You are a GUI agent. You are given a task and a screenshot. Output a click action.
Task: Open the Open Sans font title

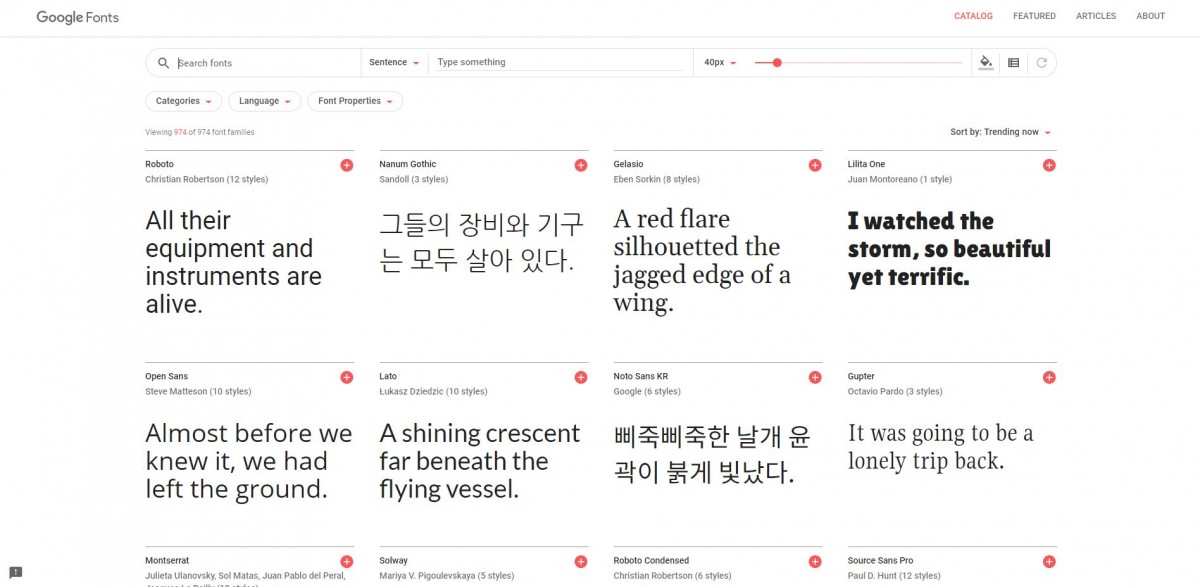tap(166, 376)
